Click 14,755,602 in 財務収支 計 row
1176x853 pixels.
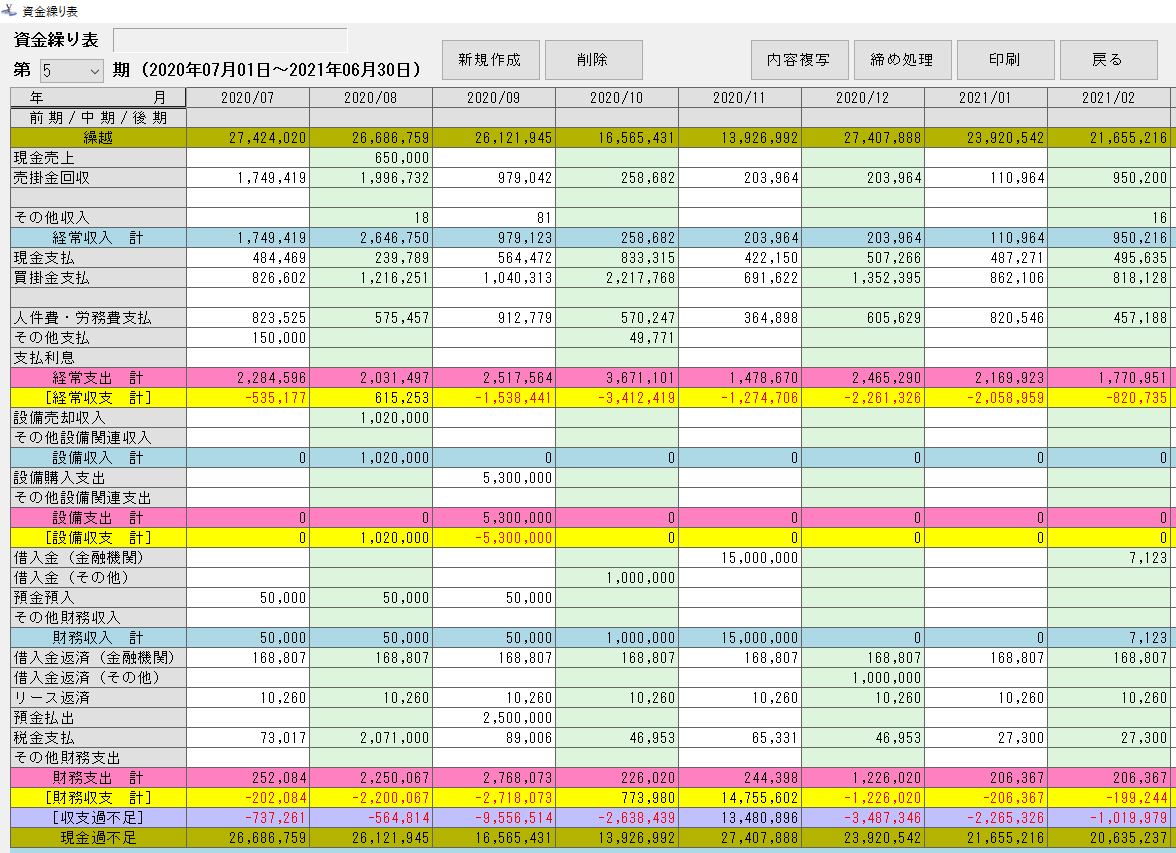click(740, 798)
